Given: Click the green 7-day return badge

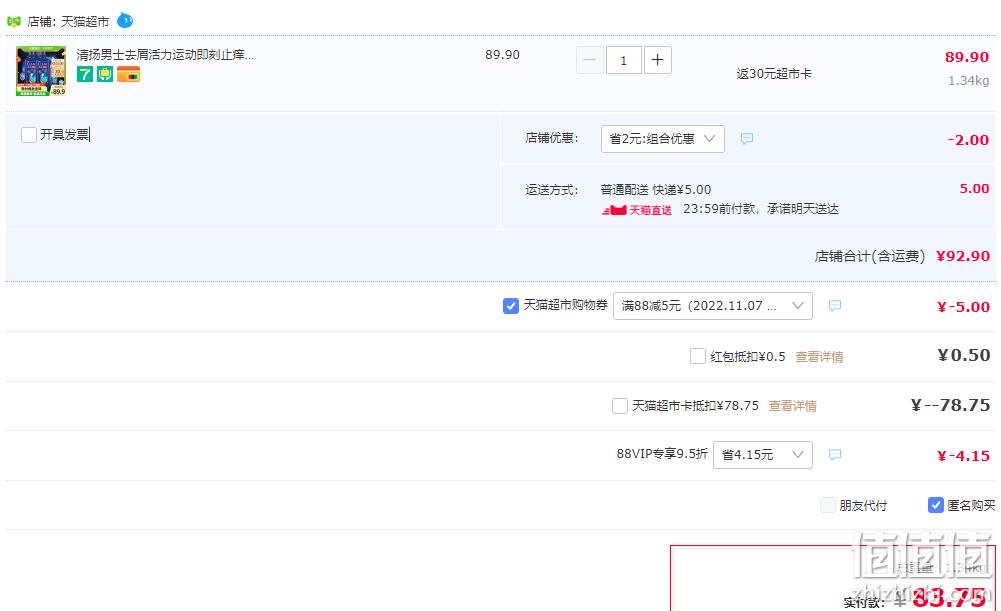Looking at the screenshot, I should pos(84,74).
